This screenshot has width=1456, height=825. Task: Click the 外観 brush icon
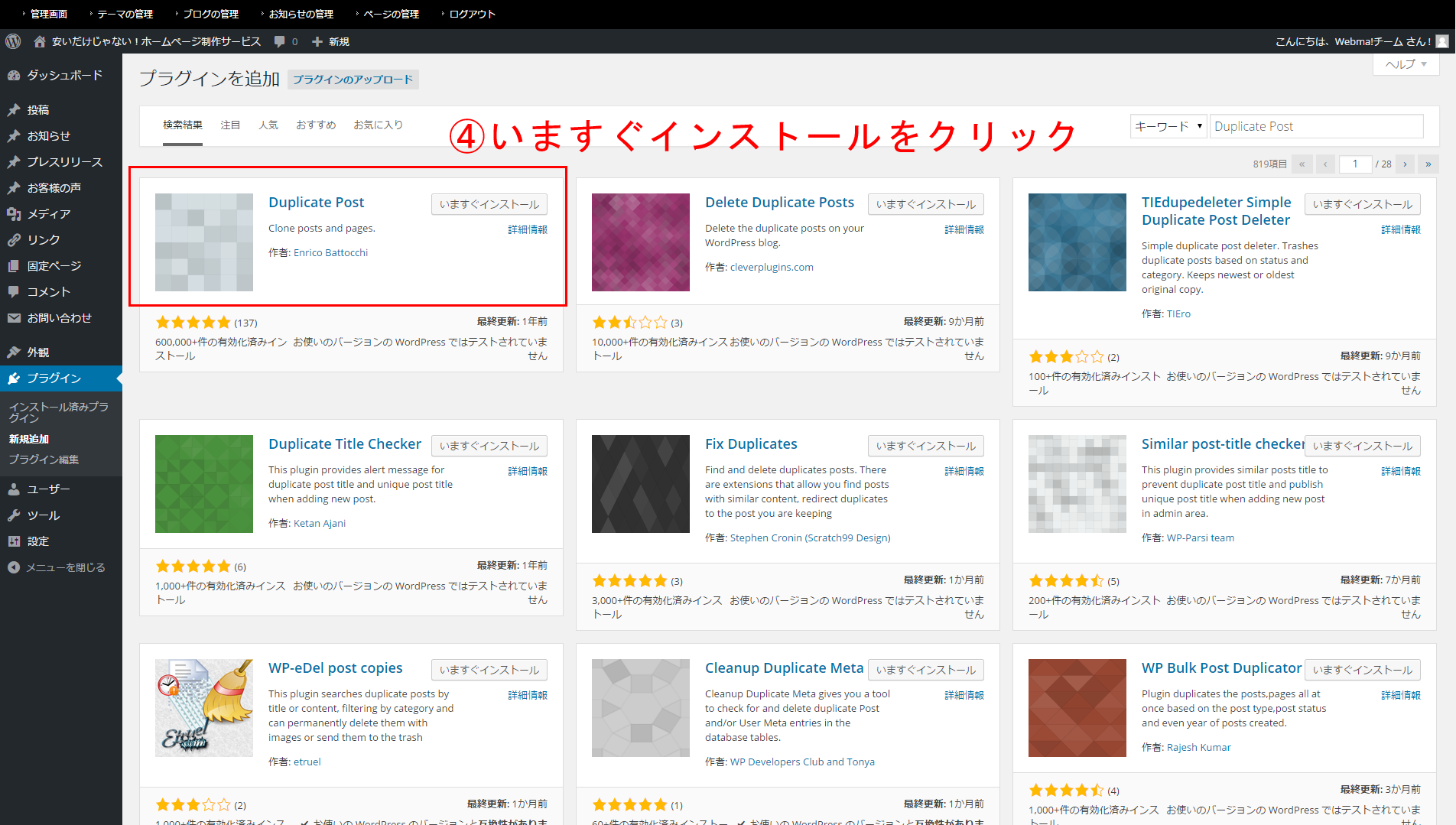[x=14, y=352]
